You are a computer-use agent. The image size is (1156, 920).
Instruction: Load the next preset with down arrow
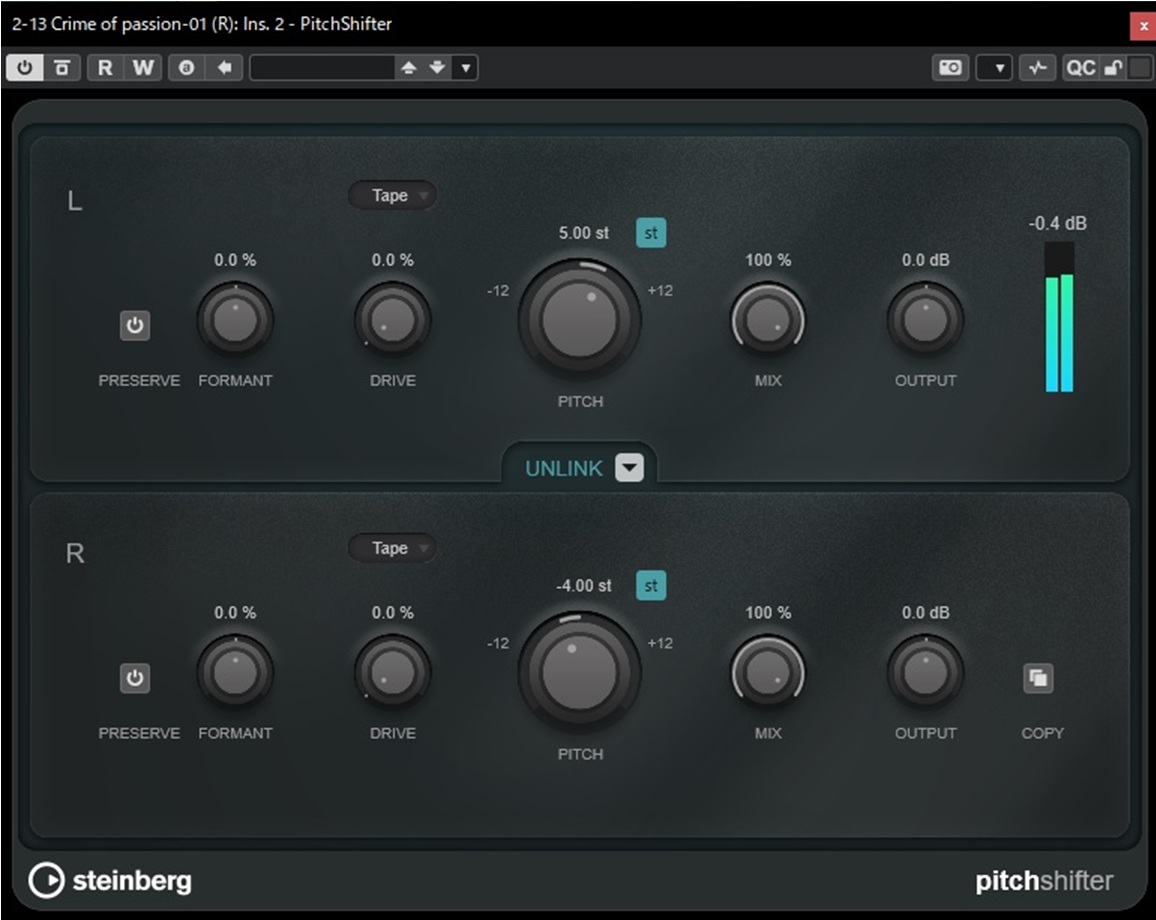tap(437, 68)
